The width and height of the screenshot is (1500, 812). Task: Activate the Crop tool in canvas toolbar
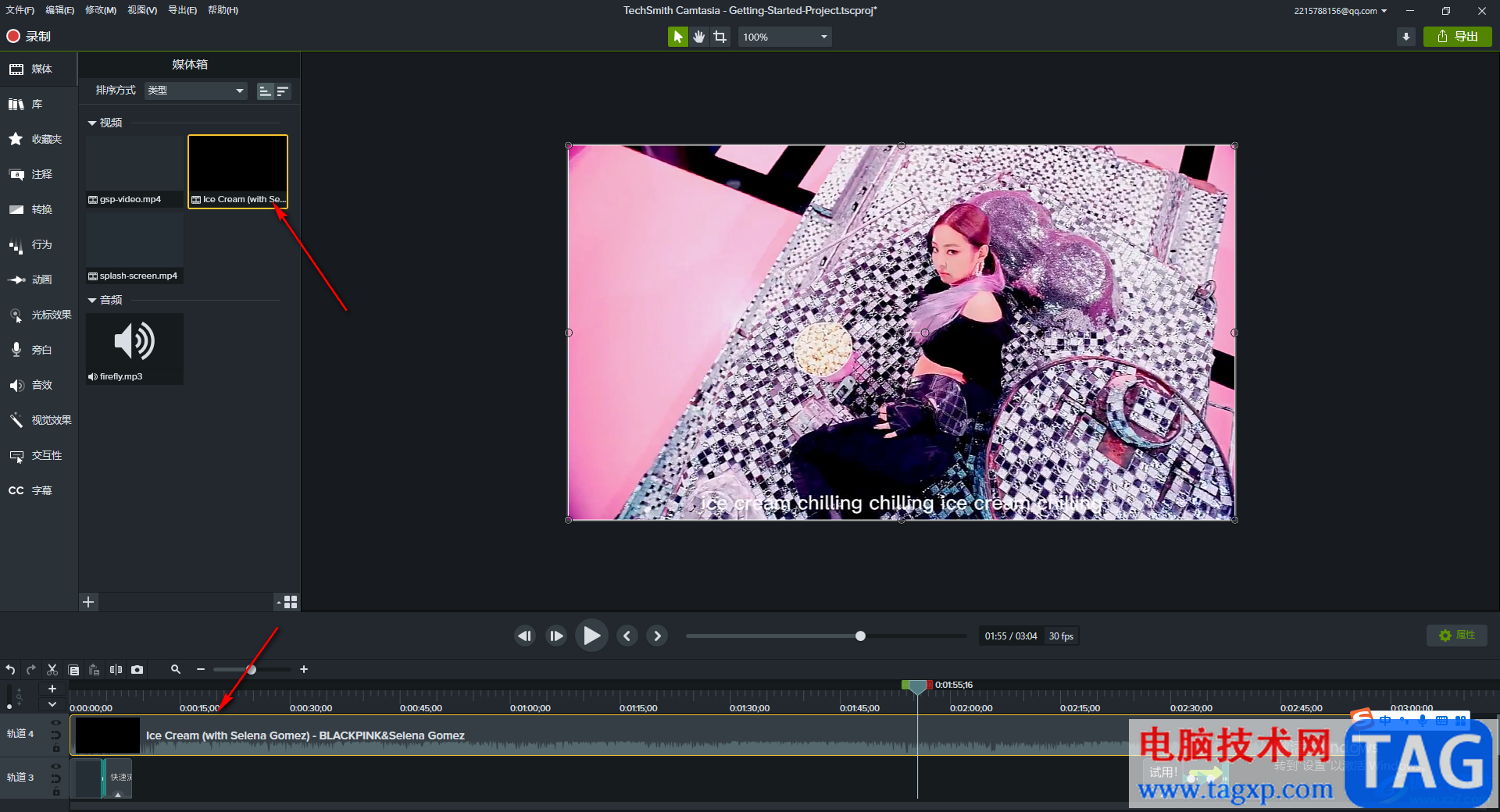click(720, 37)
